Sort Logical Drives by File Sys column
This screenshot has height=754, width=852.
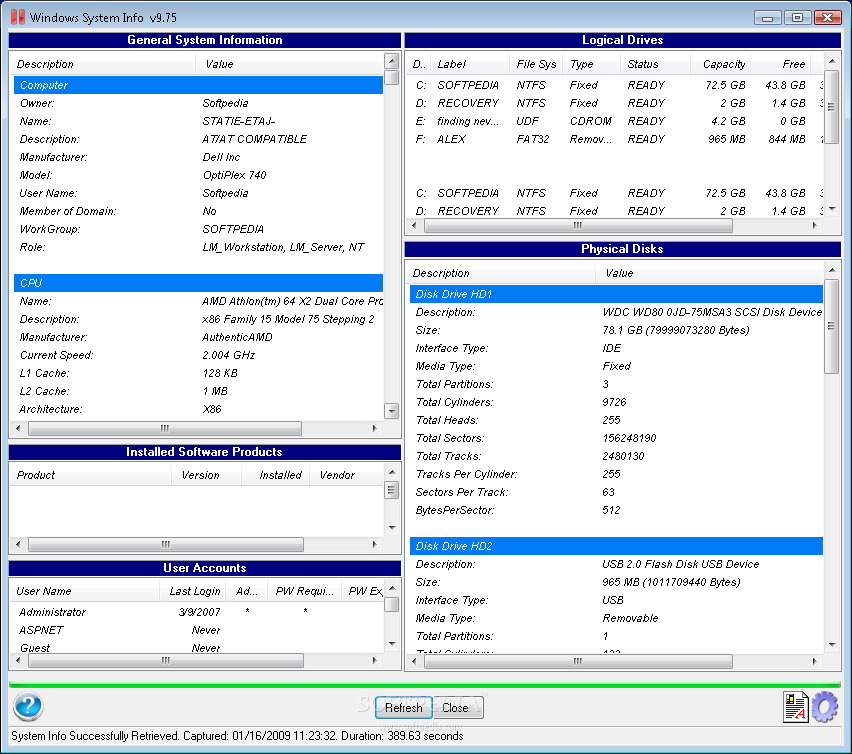click(x=536, y=64)
